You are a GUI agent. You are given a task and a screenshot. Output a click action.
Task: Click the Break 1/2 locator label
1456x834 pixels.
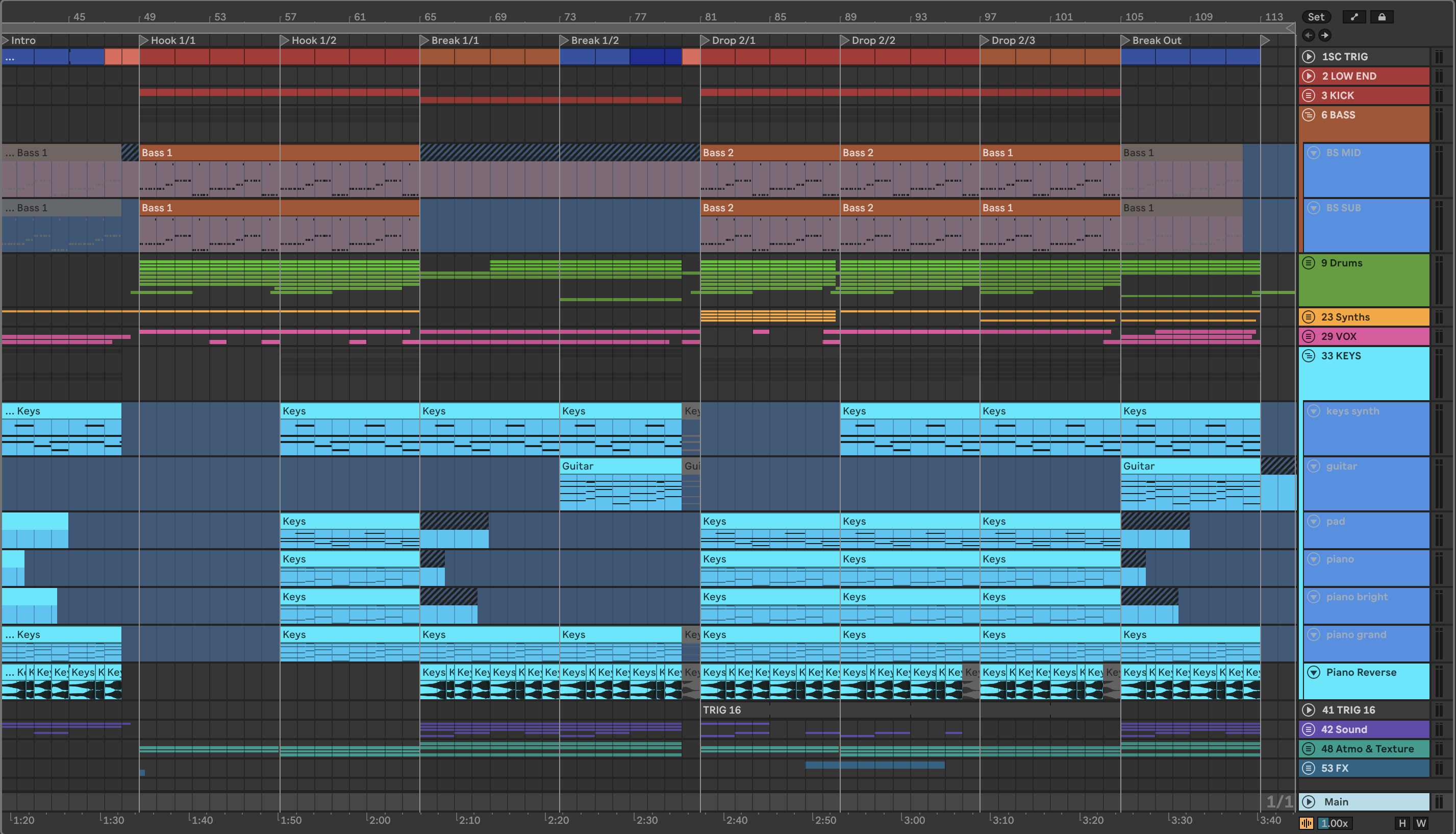pos(595,40)
